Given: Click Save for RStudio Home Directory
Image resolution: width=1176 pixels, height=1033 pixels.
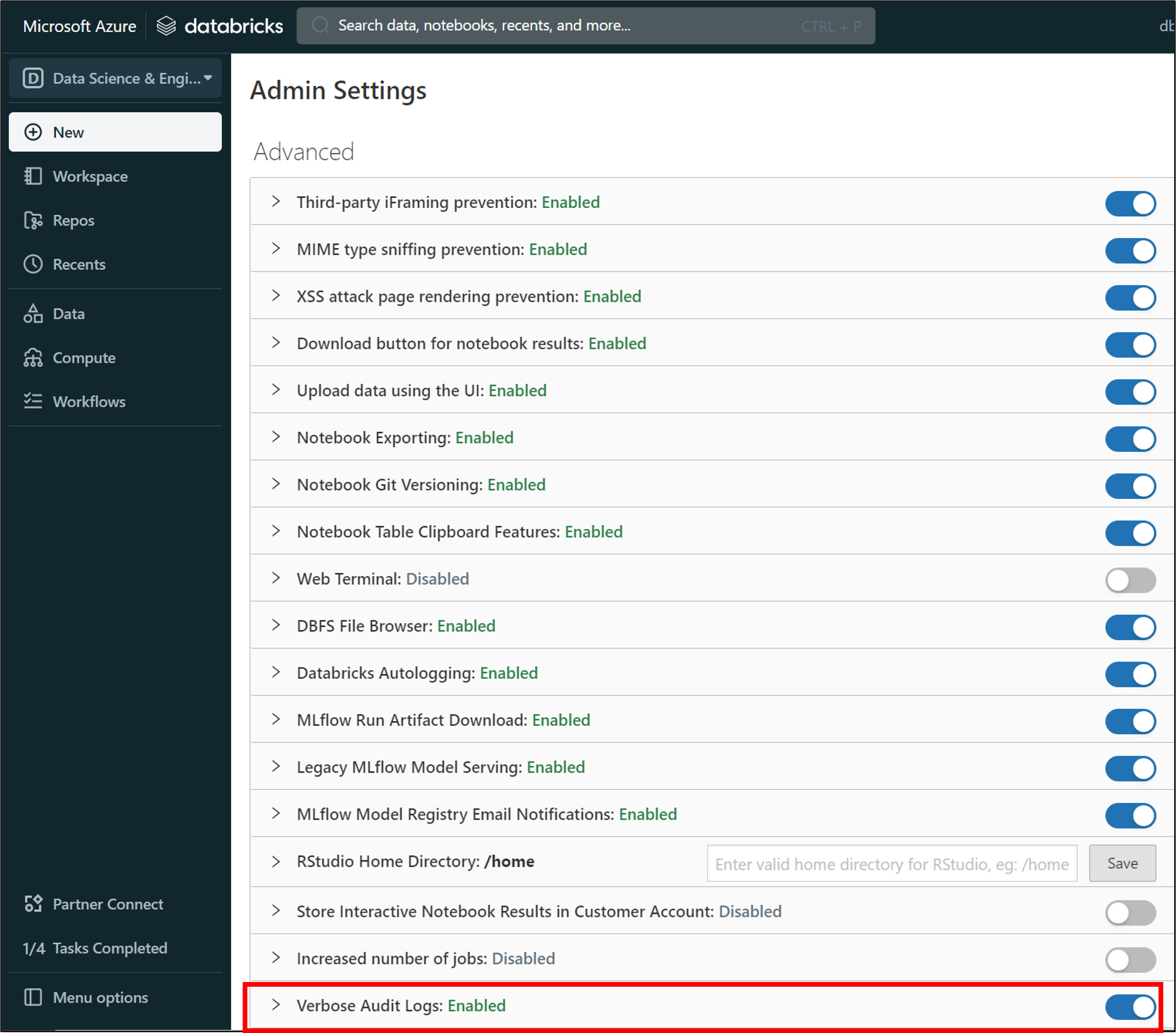Looking at the screenshot, I should pos(1122,863).
